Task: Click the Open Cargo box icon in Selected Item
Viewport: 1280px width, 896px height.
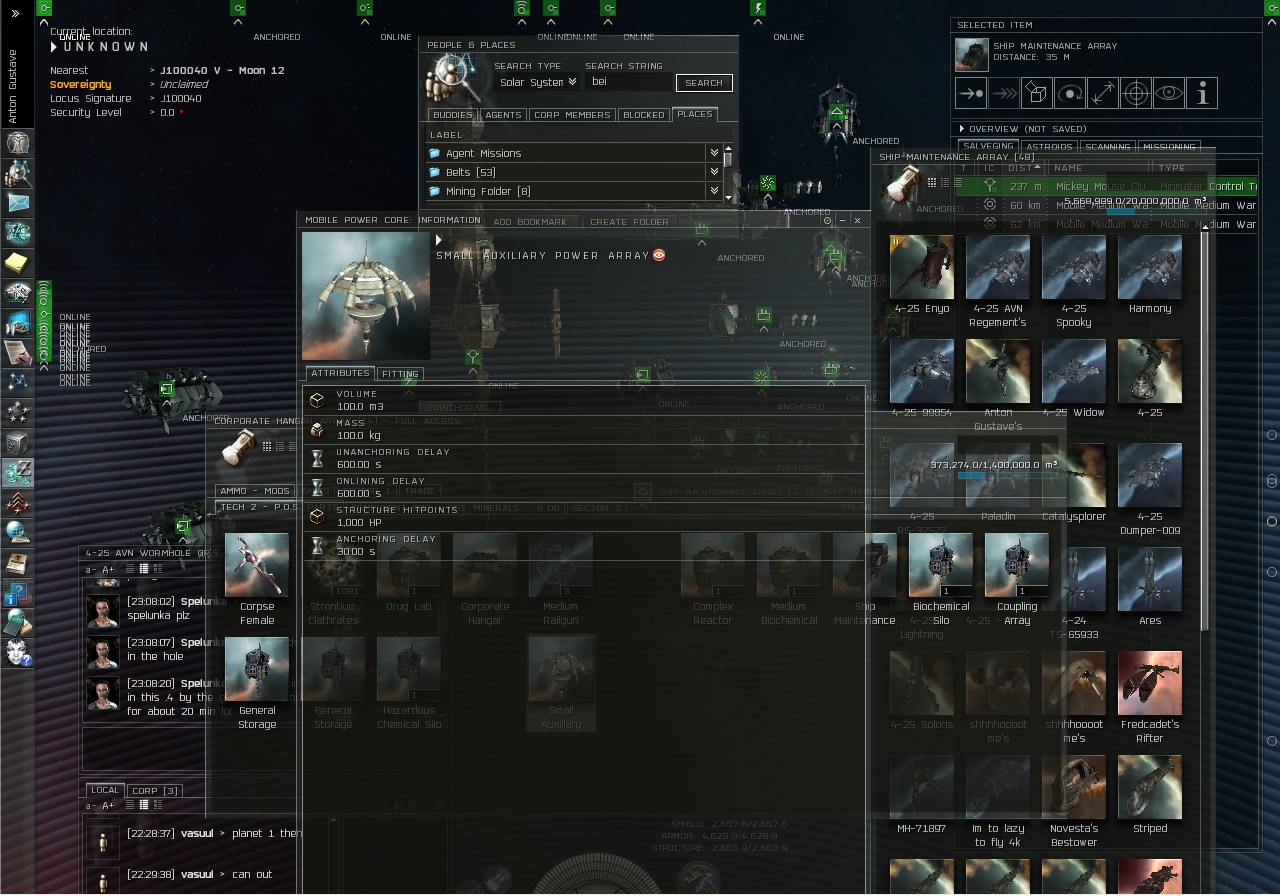Action: [x=1037, y=93]
